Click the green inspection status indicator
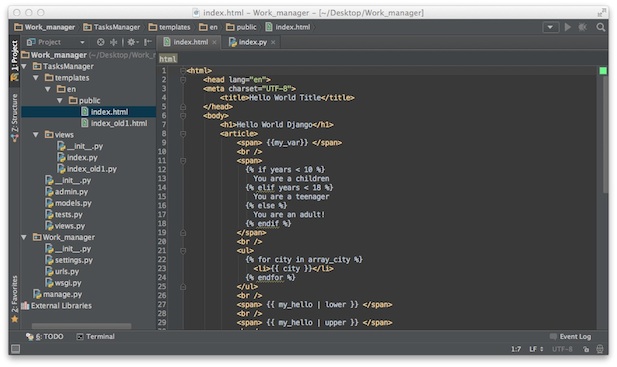617x367 pixels. (603, 71)
